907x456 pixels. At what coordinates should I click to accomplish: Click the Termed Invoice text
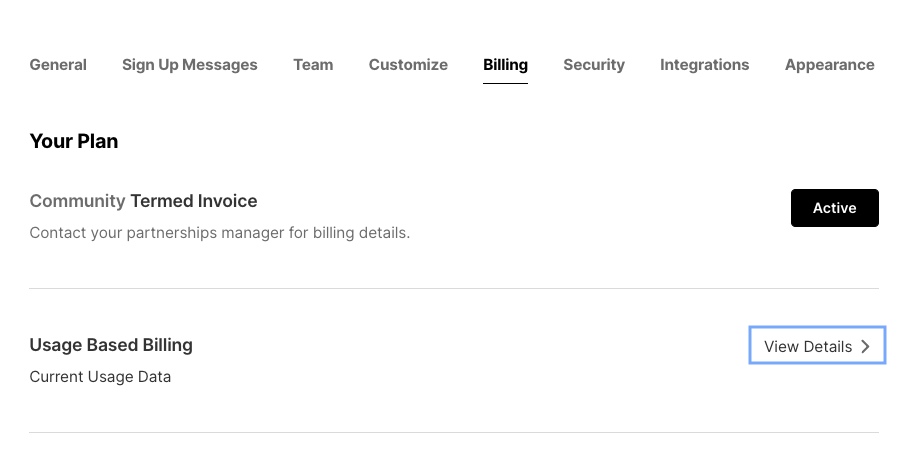point(194,201)
